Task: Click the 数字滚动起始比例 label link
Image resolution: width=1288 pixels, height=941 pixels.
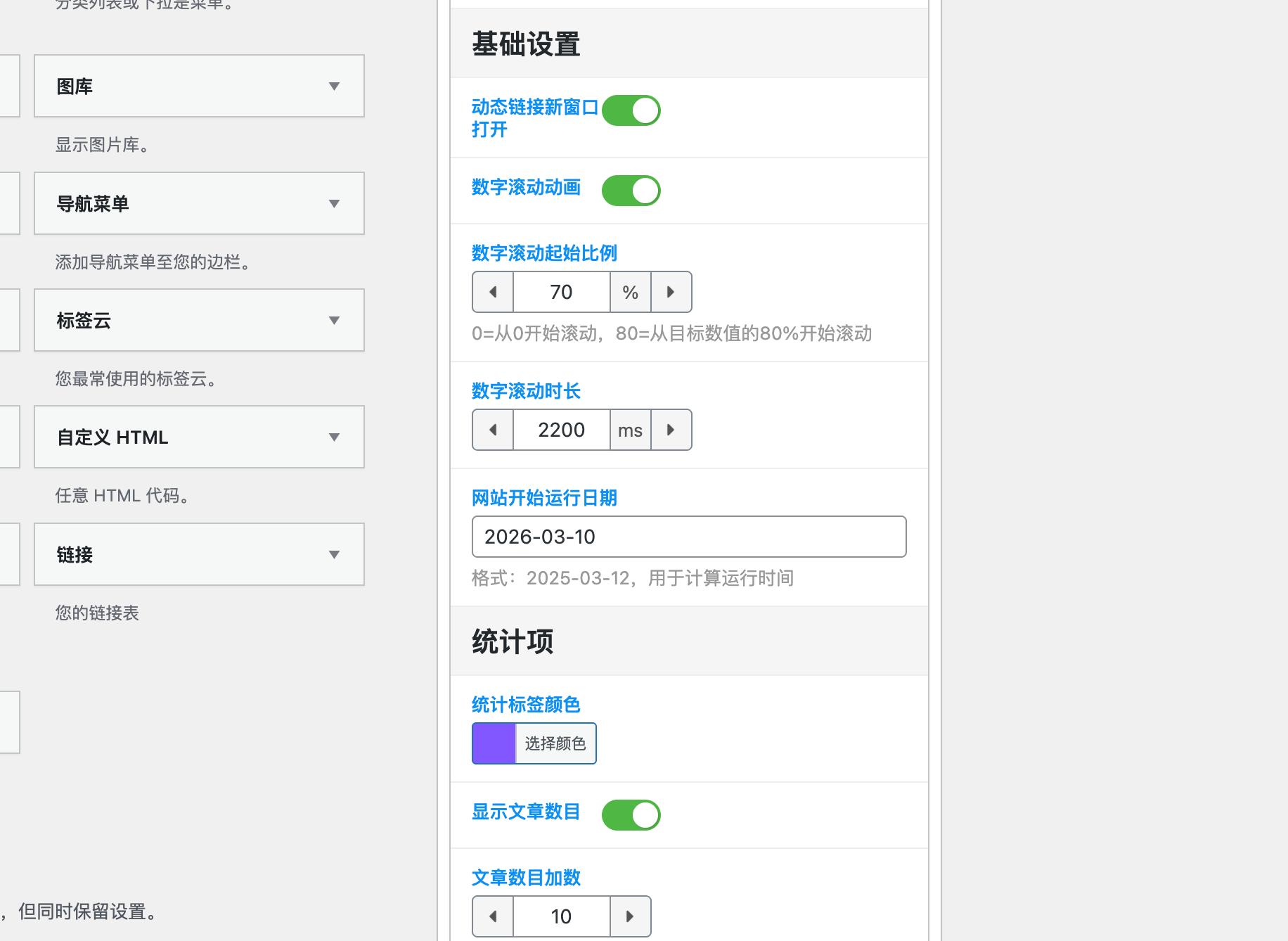Action: [x=543, y=253]
